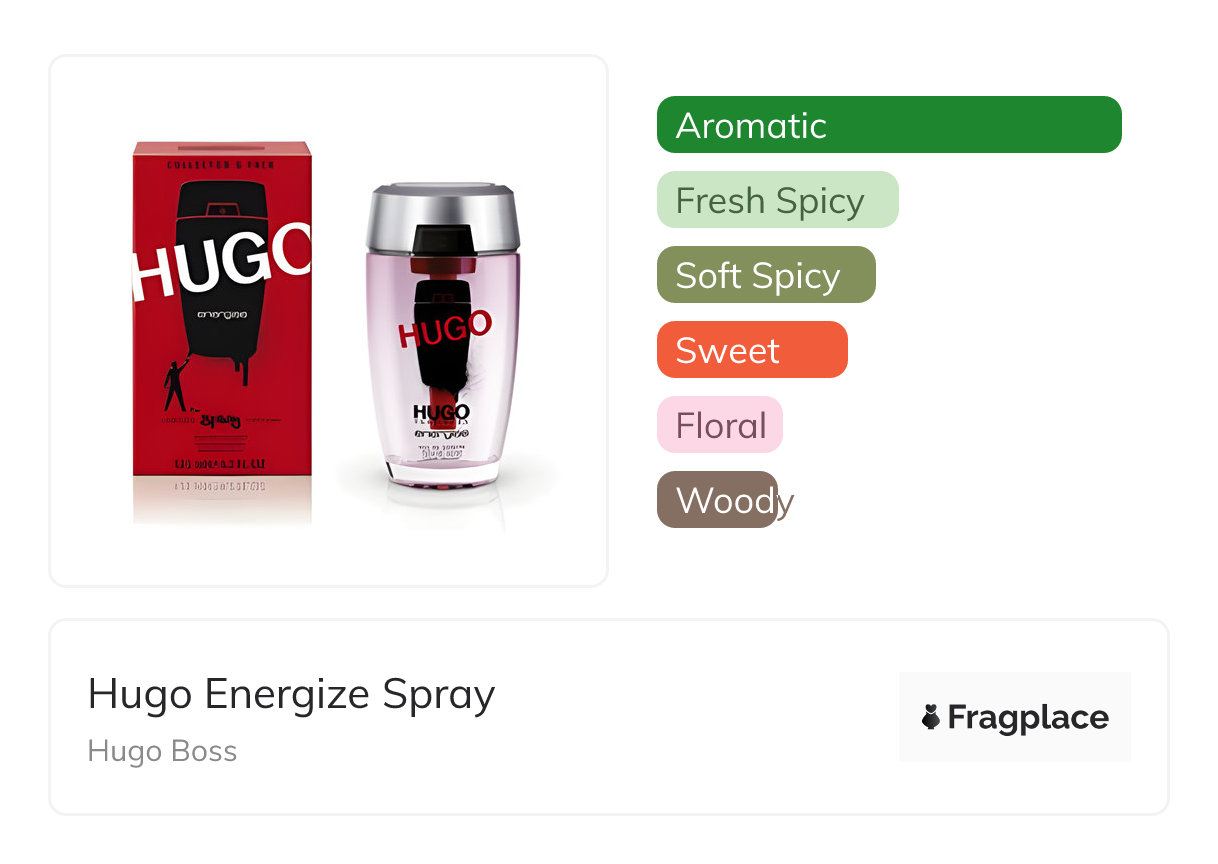Viewport: 1218px width, 864px height.
Task: Select the Fresh Spicy accord bar
Action: tap(778, 200)
